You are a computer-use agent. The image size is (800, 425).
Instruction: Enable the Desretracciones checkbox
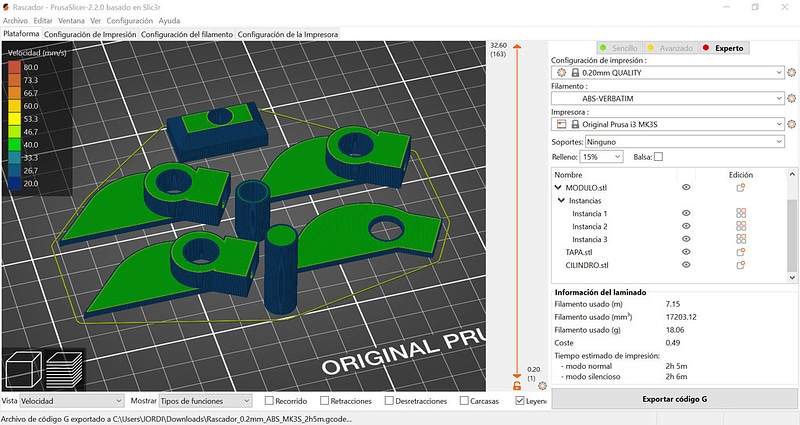(x=389, y=401)
